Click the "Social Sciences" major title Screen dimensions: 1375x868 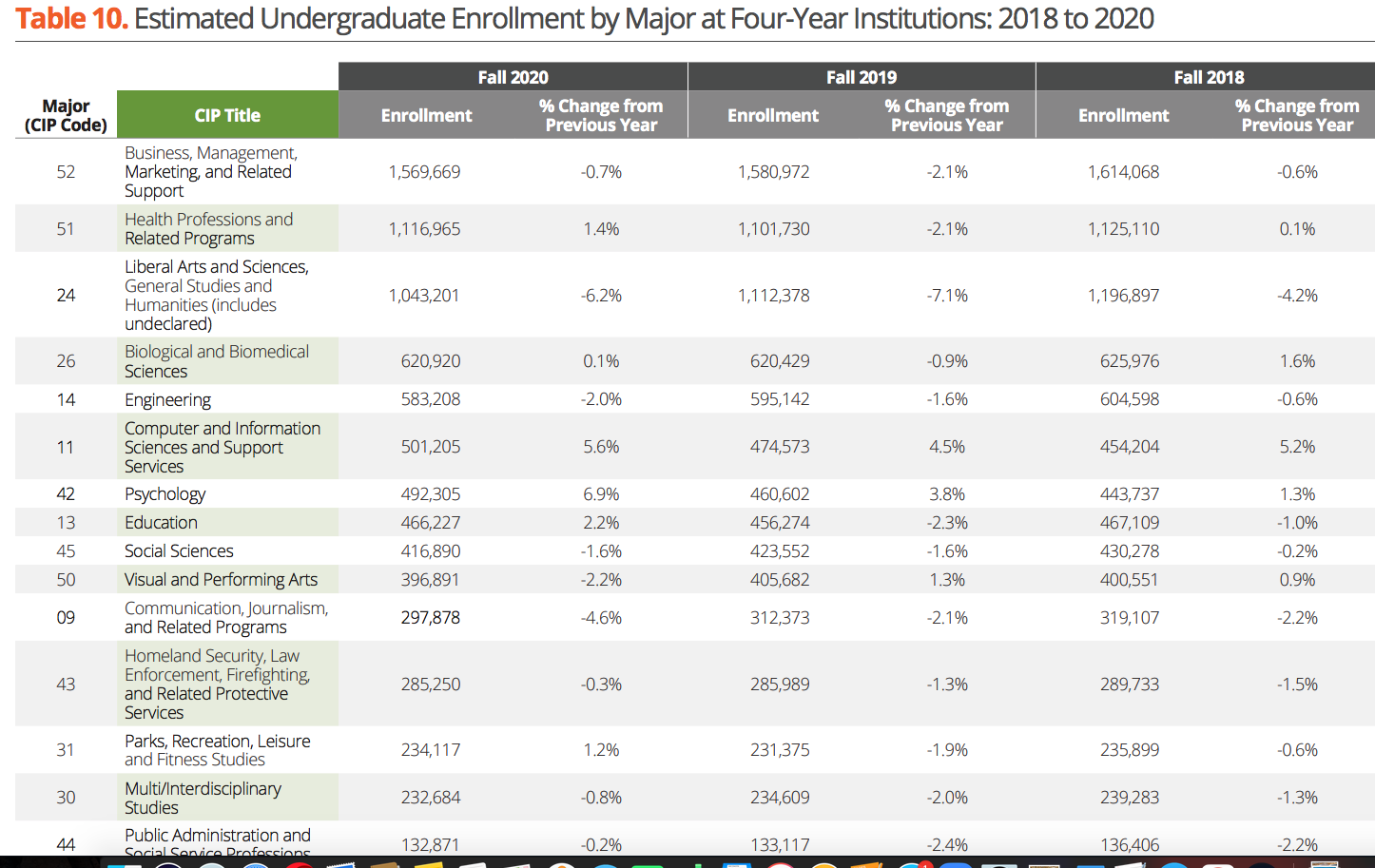tap(179, 551)
